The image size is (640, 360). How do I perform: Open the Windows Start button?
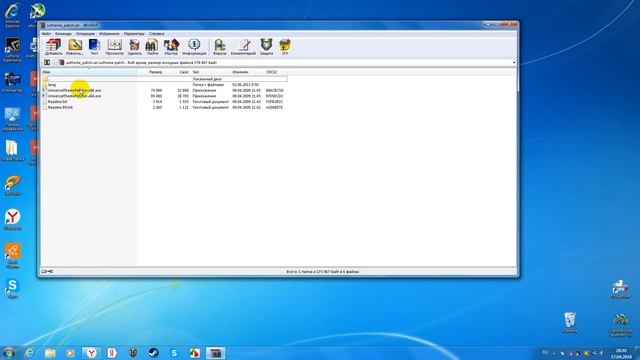point(9,353)
